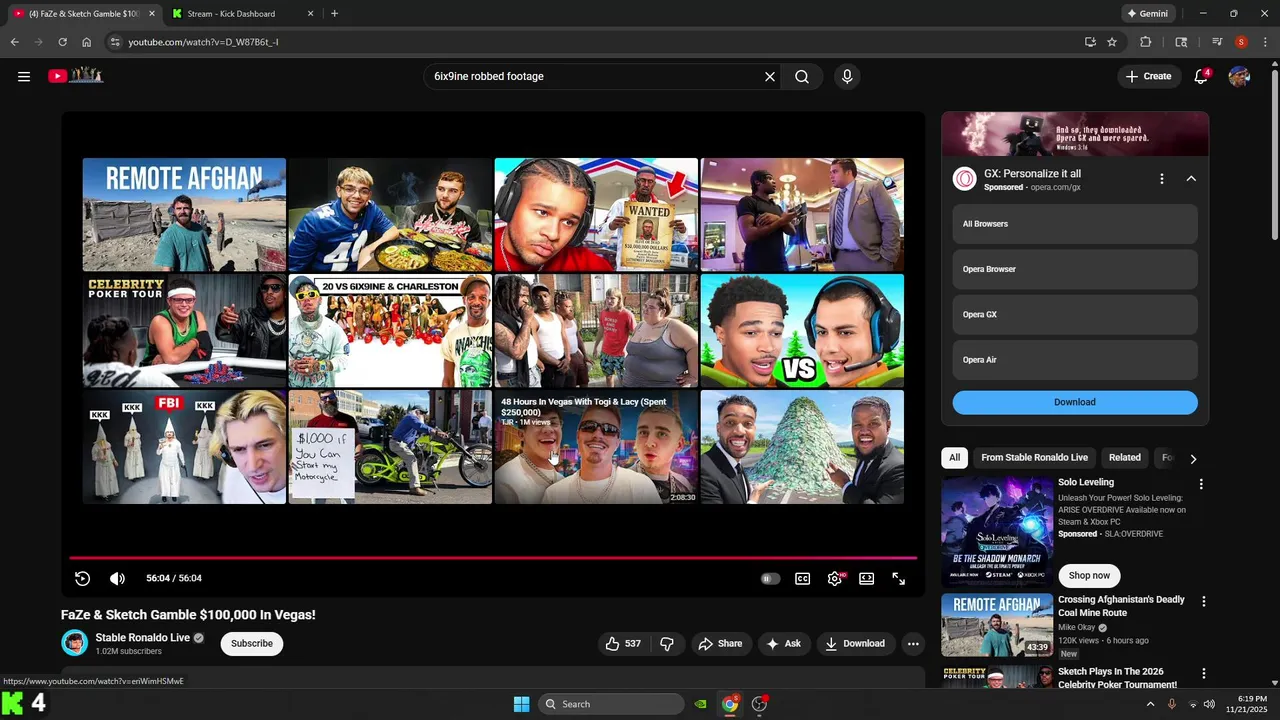The image size is (1280, 720).
Task: Click the blue Download ad button
Action: point(1075,402)
